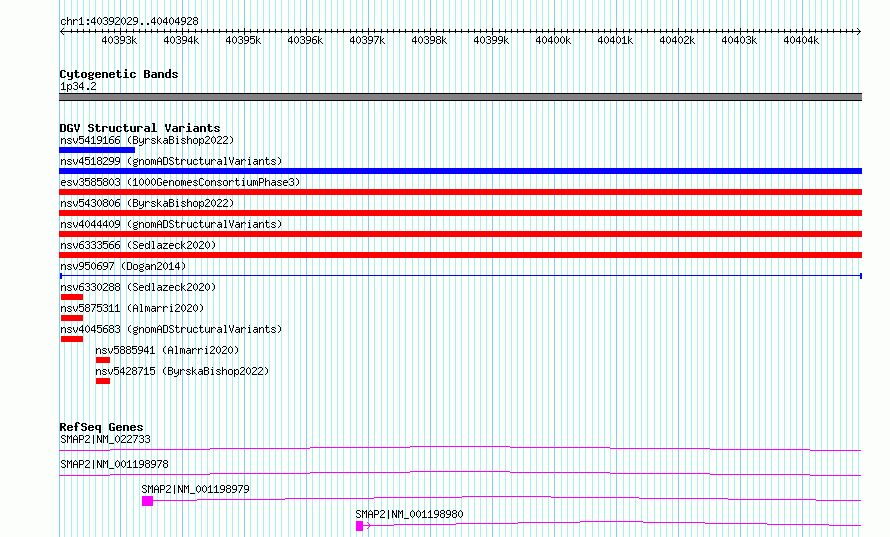Viewport: 890px width, 537px height.
Task: Open nsv5885941 (Almarri2020) label
Action: point(167,350)
